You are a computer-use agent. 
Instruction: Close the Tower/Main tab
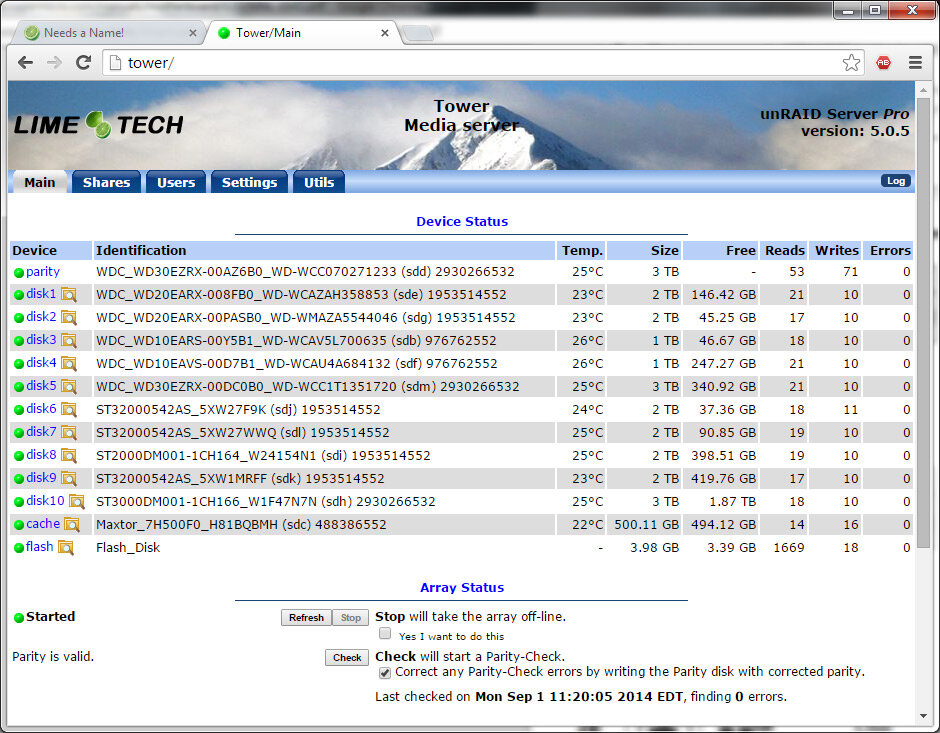coord(385,33)
